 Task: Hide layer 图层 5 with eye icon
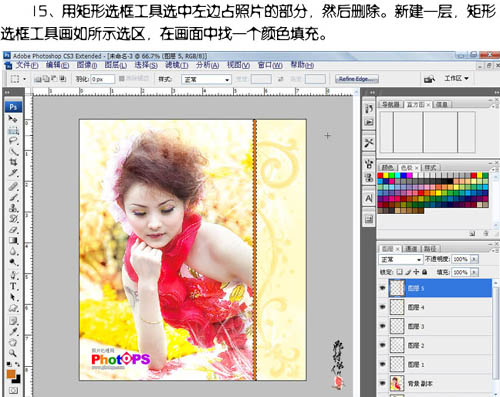point(383,288)
